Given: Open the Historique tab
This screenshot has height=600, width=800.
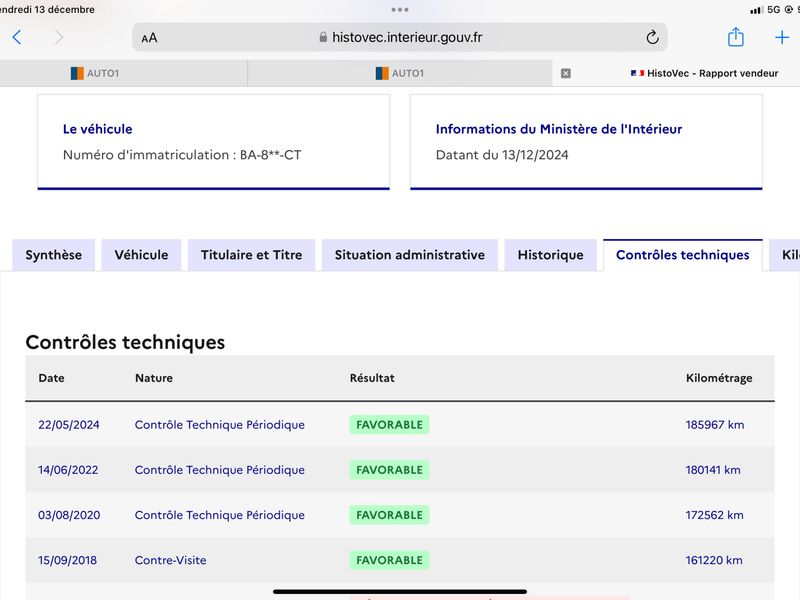Looking at the screenshot, I should (551, 255).
